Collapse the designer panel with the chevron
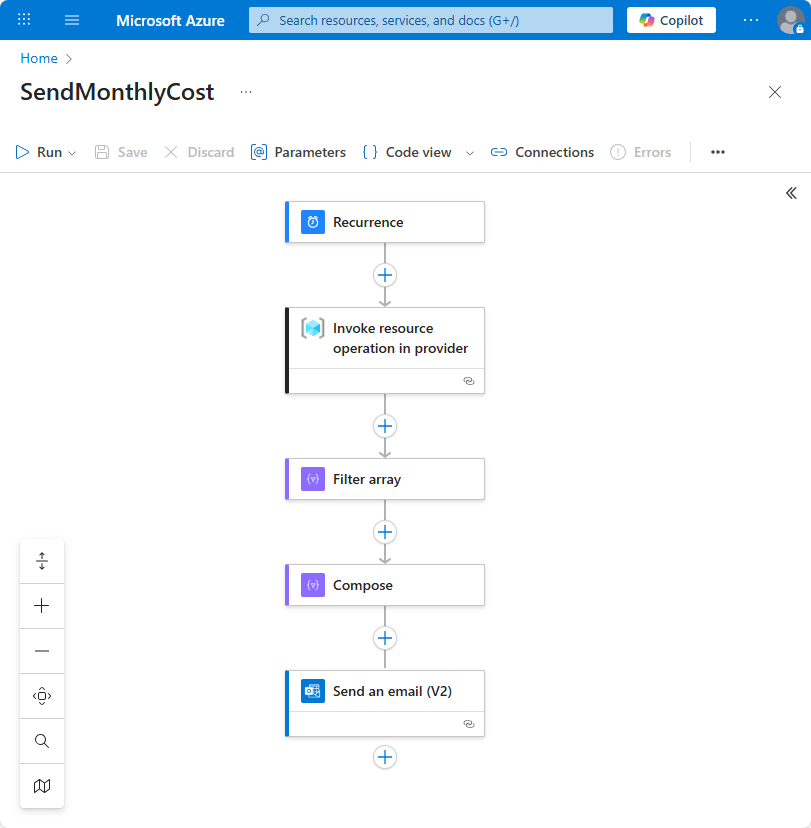The image size is (811, 828). coord(791,193)
